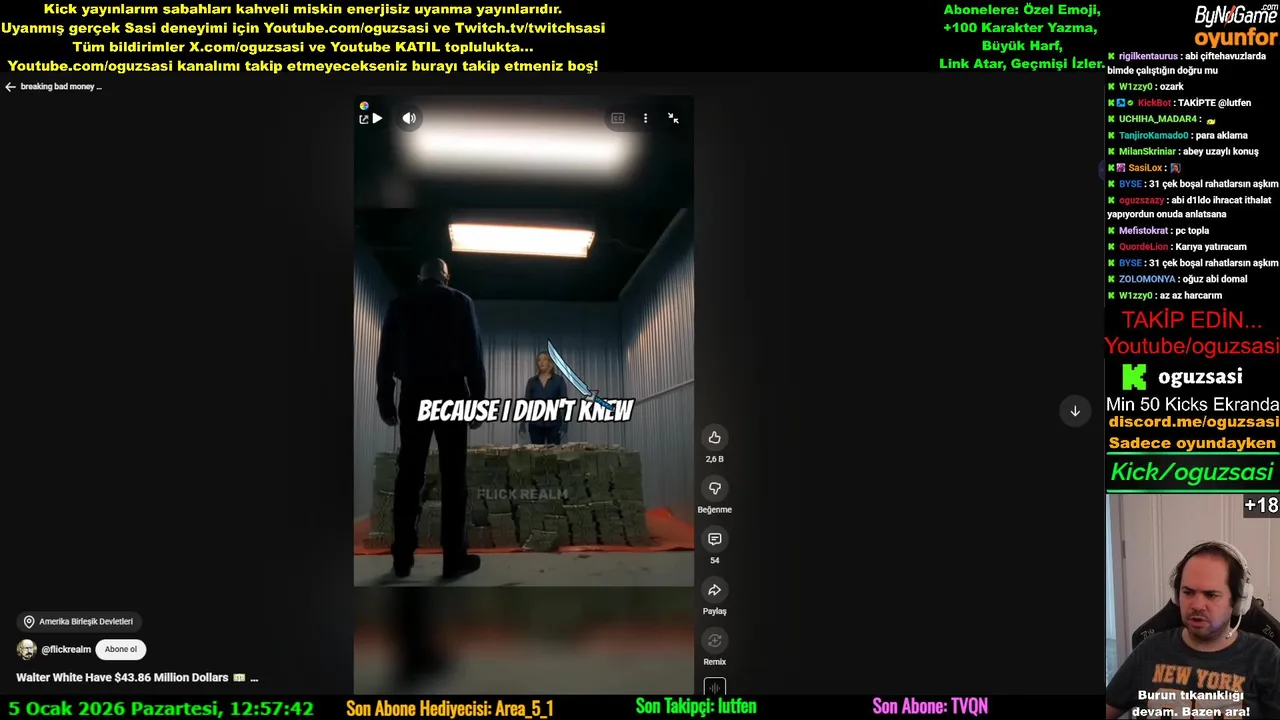Mute the Shorts video volume
The height and width of the screenshot is (720, 1280).
pos(409,118)
